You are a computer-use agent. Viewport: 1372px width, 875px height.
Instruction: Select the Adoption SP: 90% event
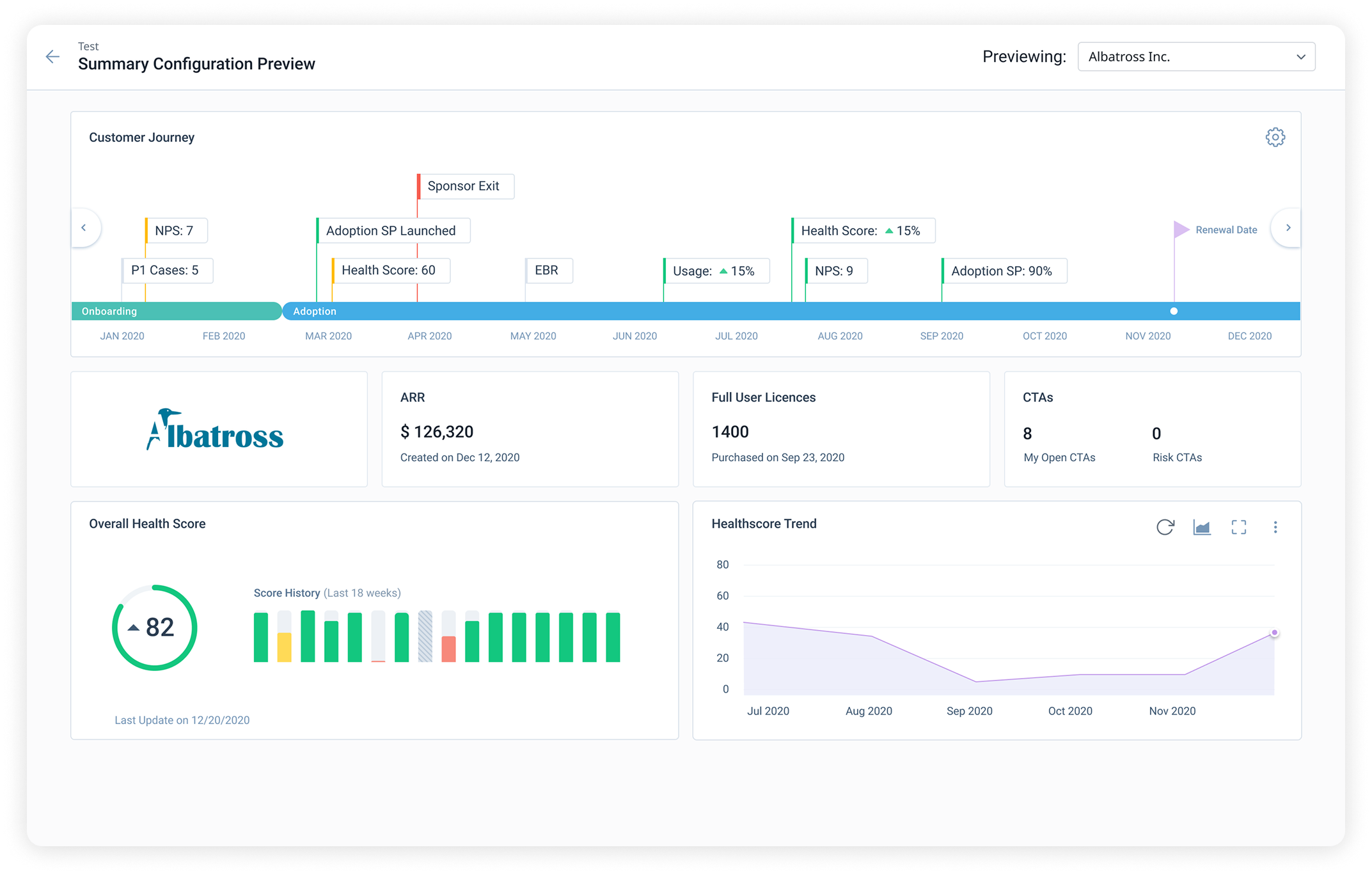tap(1004, 271)
